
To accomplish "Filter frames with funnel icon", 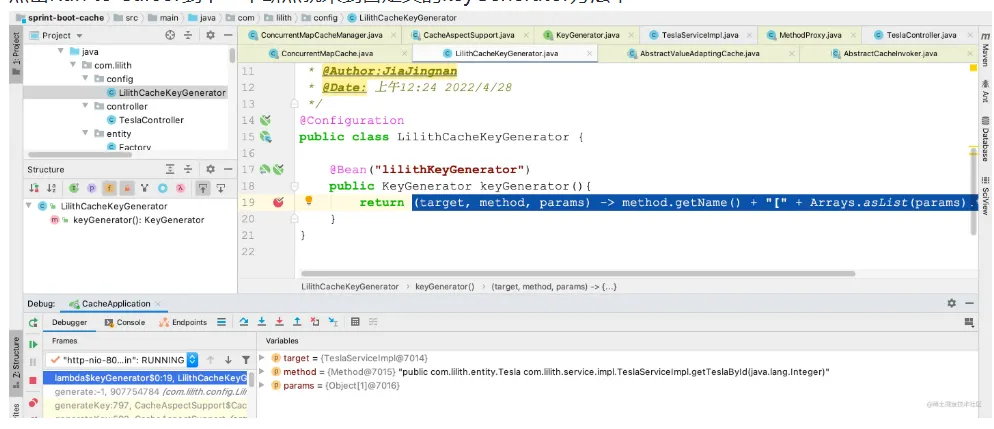I will coord(245,359).
